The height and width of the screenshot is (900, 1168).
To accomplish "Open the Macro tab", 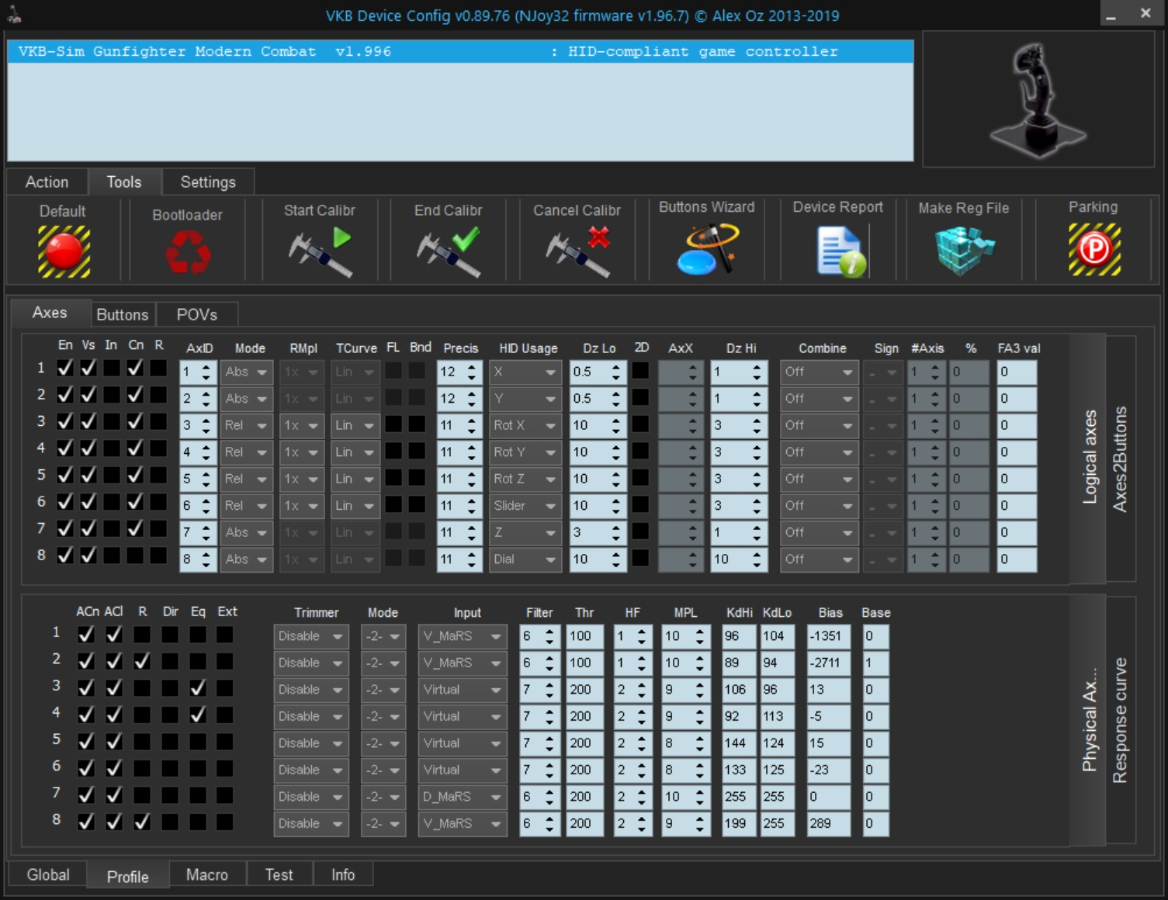I will pyautogui.click(x=207, y=874).
